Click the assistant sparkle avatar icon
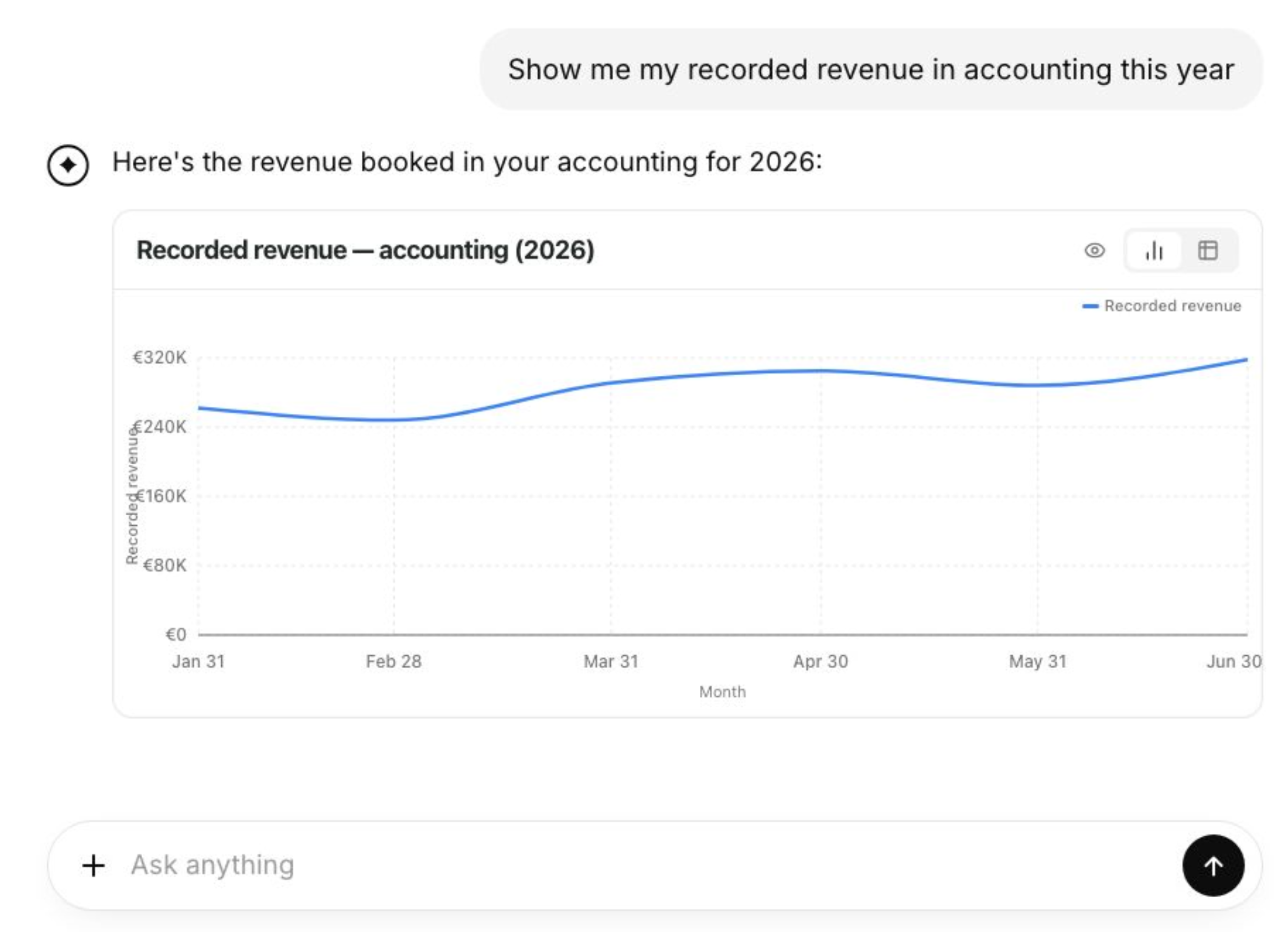The image size is (1288, 932). [x=68, y=165]
